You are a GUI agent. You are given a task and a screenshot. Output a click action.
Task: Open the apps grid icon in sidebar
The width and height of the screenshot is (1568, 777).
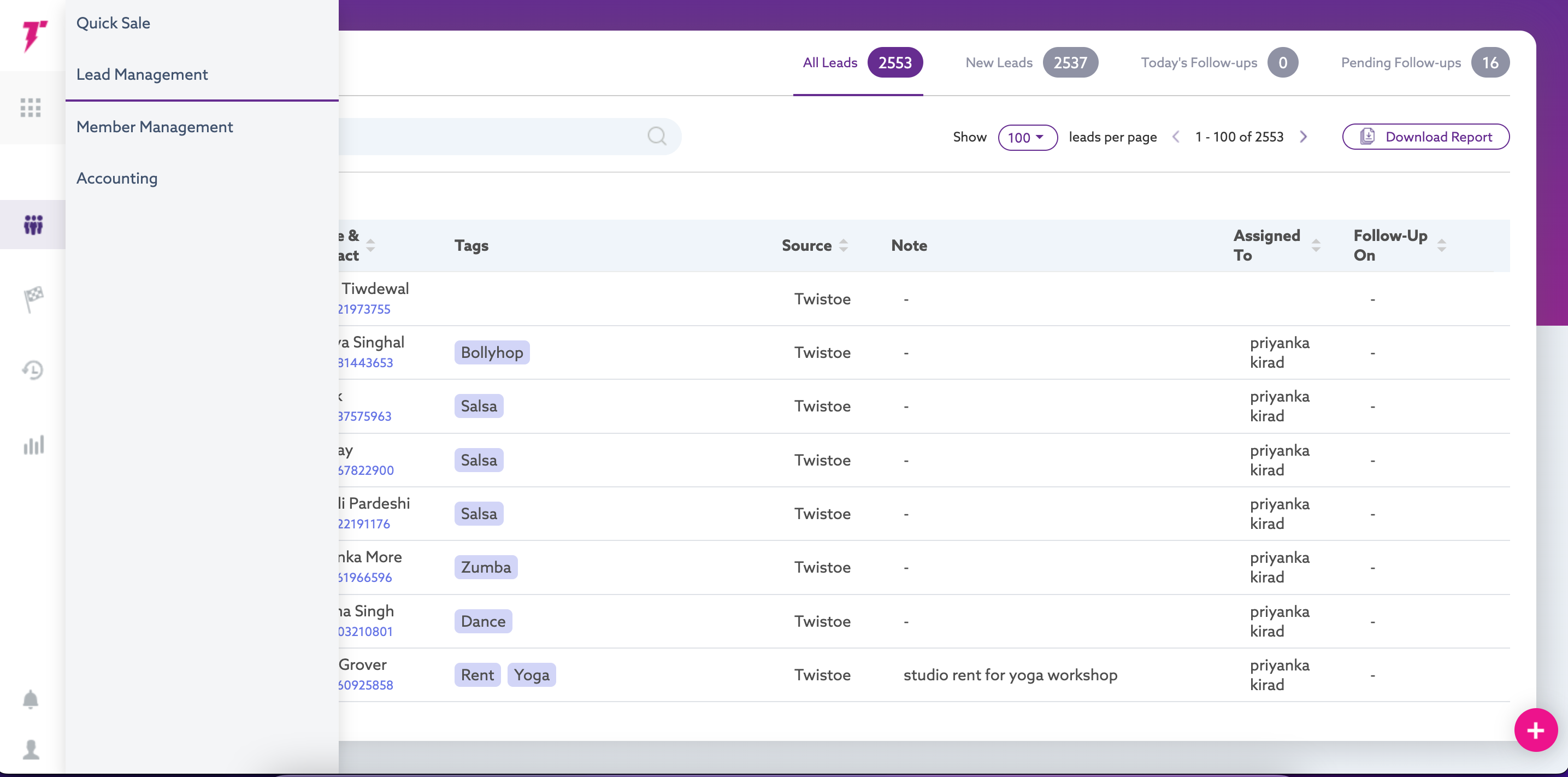click(31, 108)
